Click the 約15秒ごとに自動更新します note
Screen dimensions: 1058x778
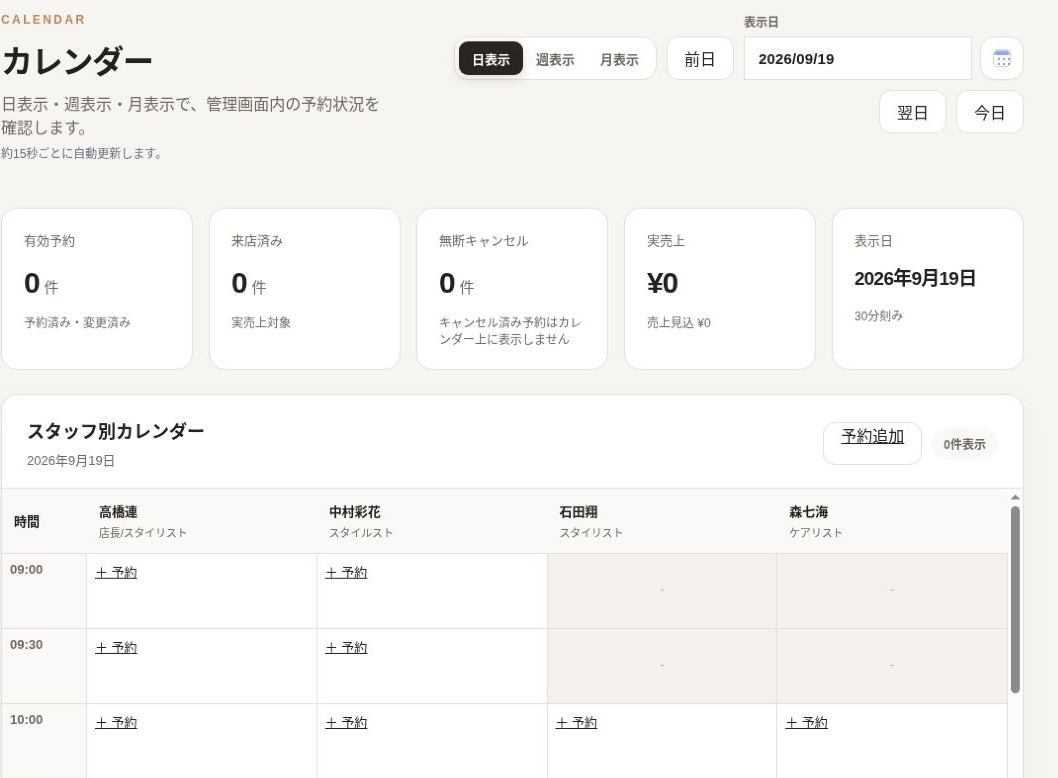(81, 153)
